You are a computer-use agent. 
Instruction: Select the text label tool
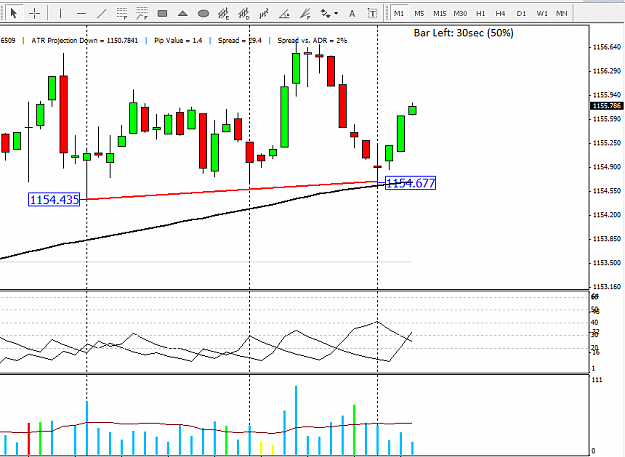(x=372, y=14)
